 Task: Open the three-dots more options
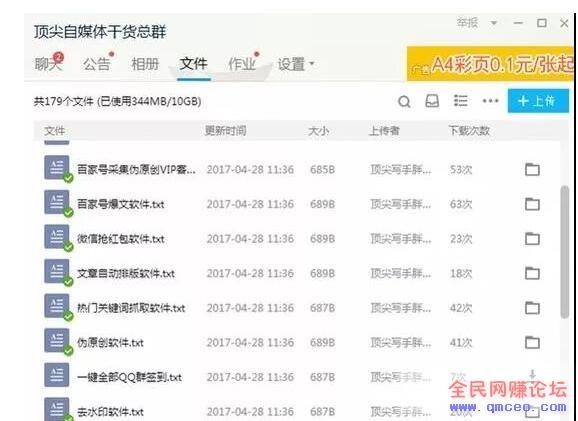490,101
